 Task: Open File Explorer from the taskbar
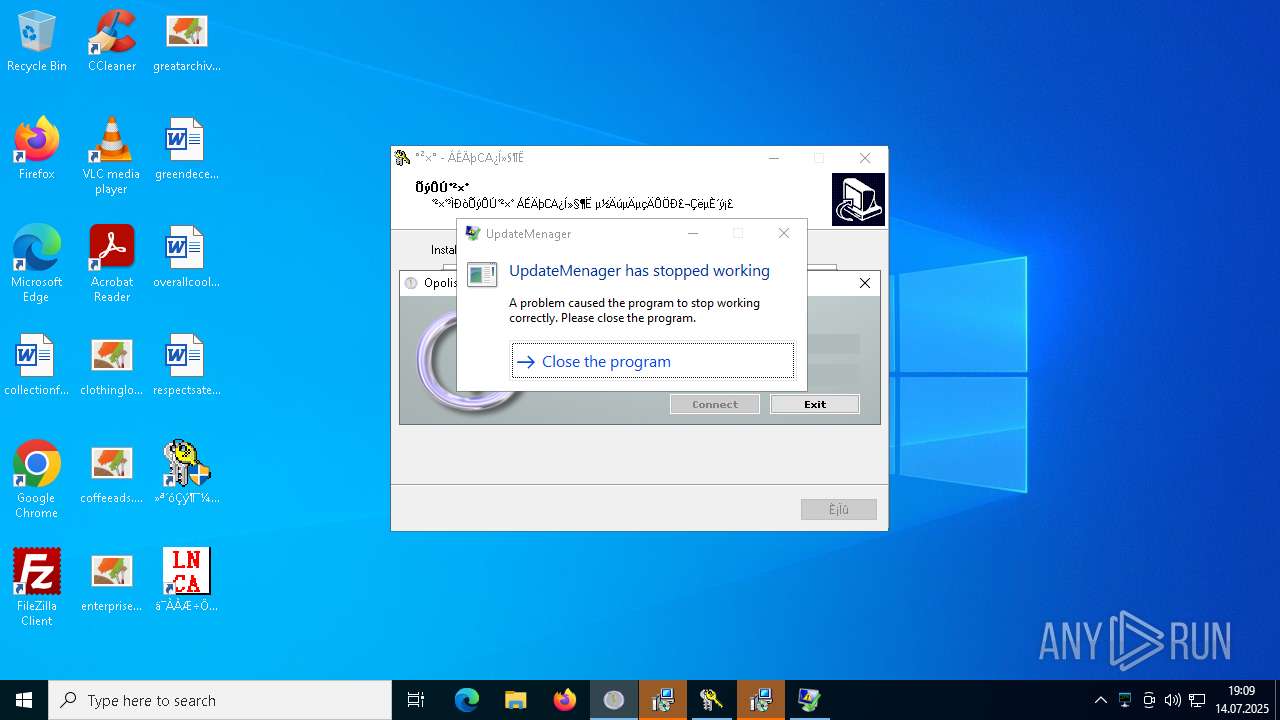coord(516,700)
